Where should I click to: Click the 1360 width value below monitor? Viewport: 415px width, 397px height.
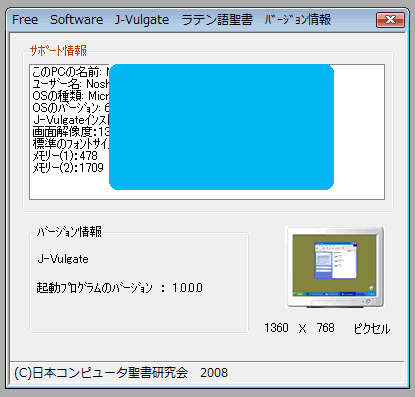point(276,328)
